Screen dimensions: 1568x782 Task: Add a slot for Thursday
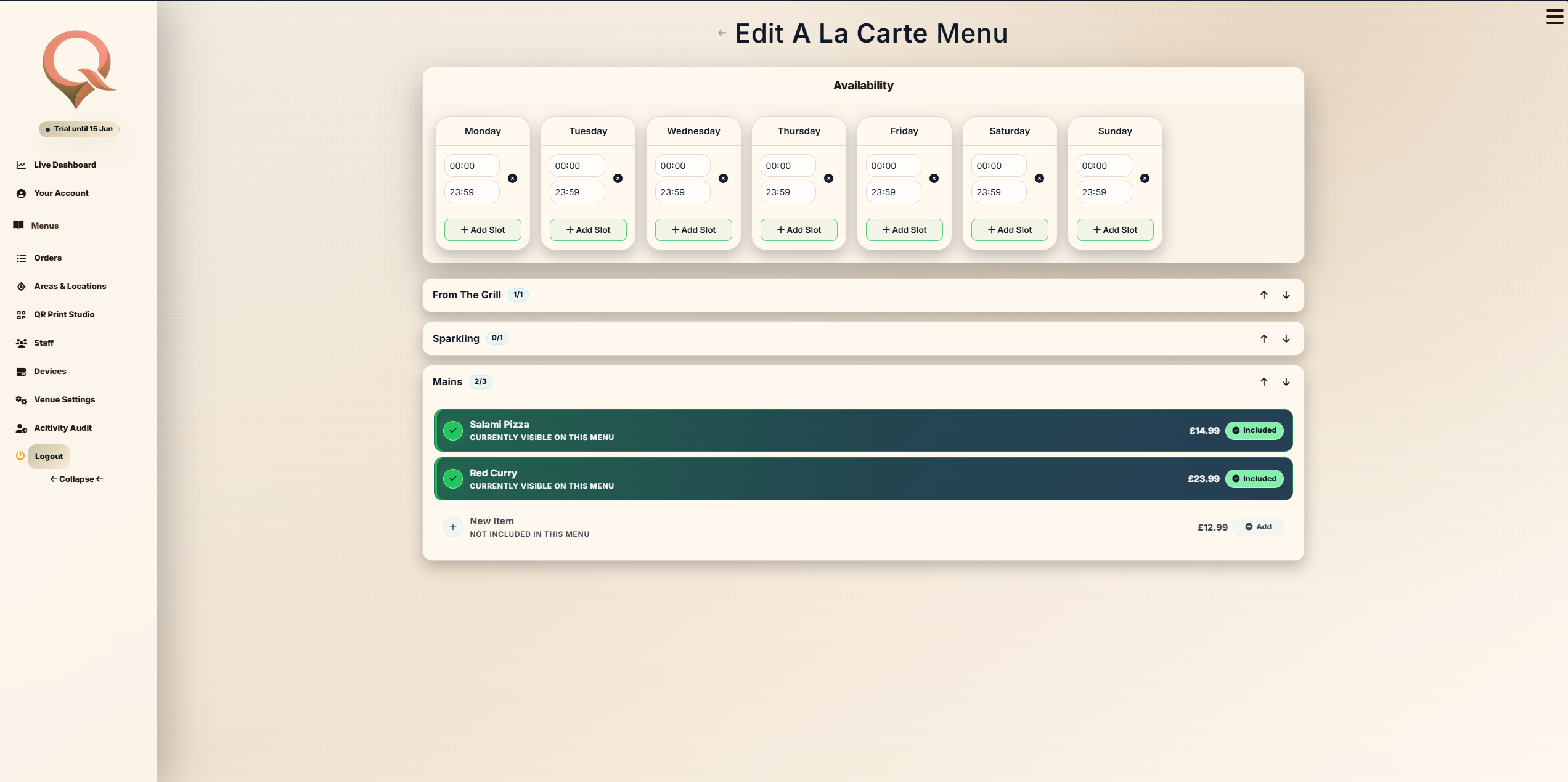799,230
